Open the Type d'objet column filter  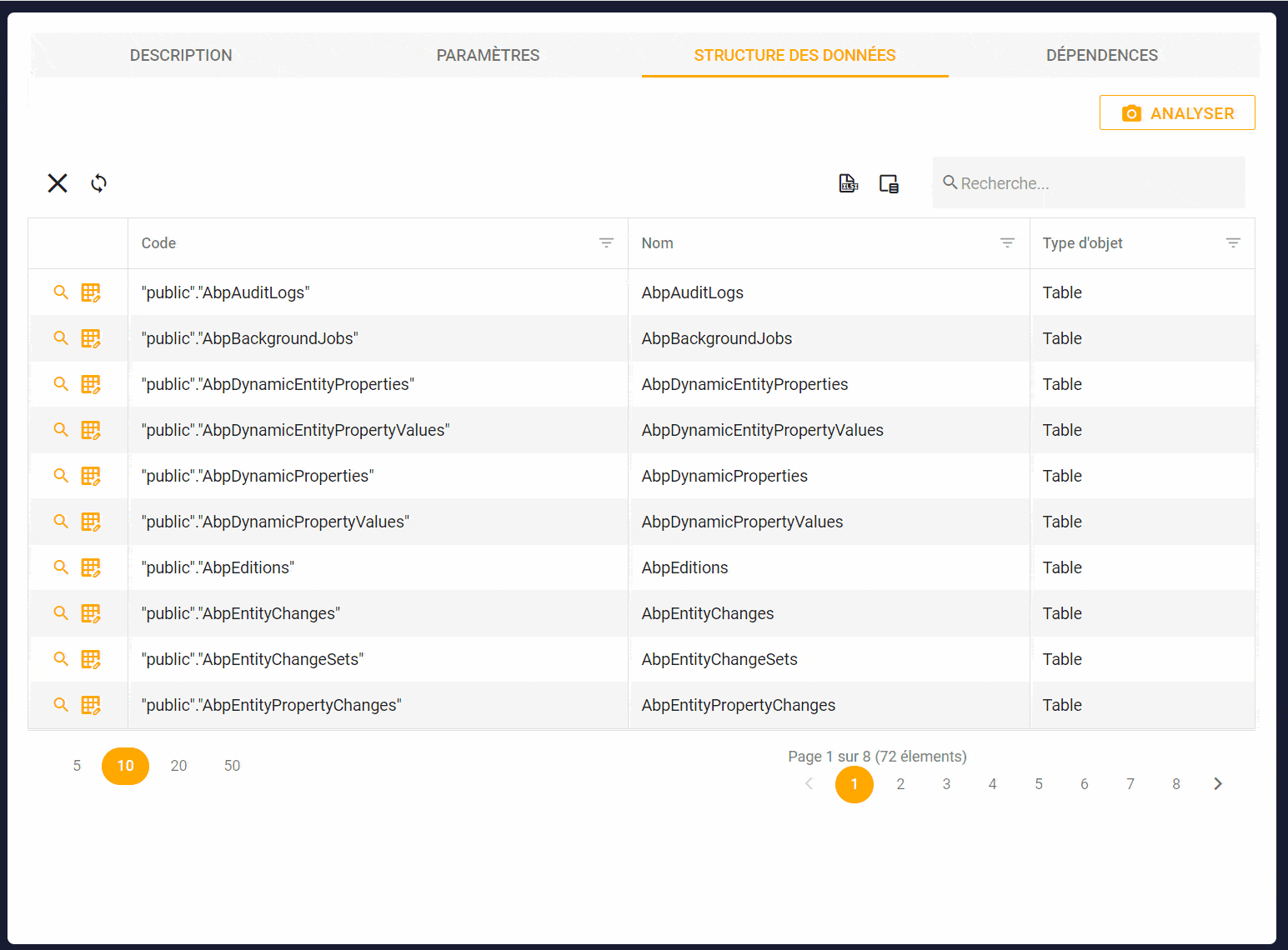1233,243
